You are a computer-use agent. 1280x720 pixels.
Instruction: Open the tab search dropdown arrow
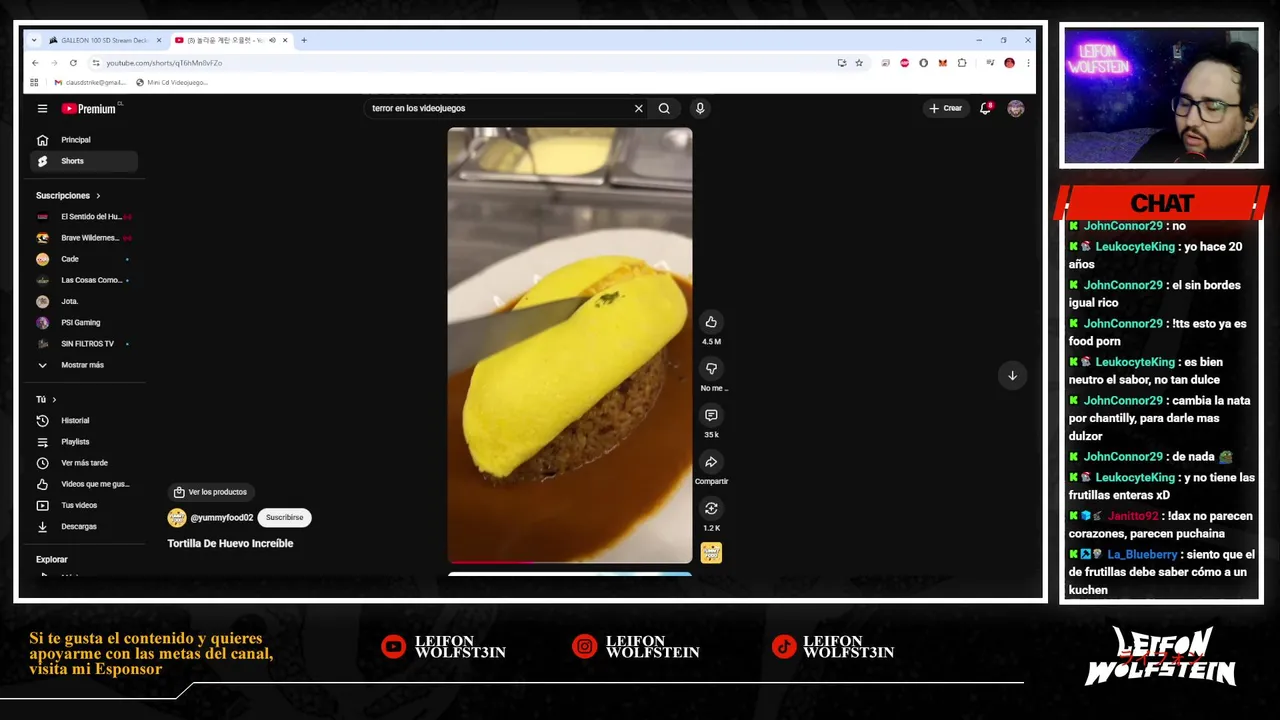34,40
